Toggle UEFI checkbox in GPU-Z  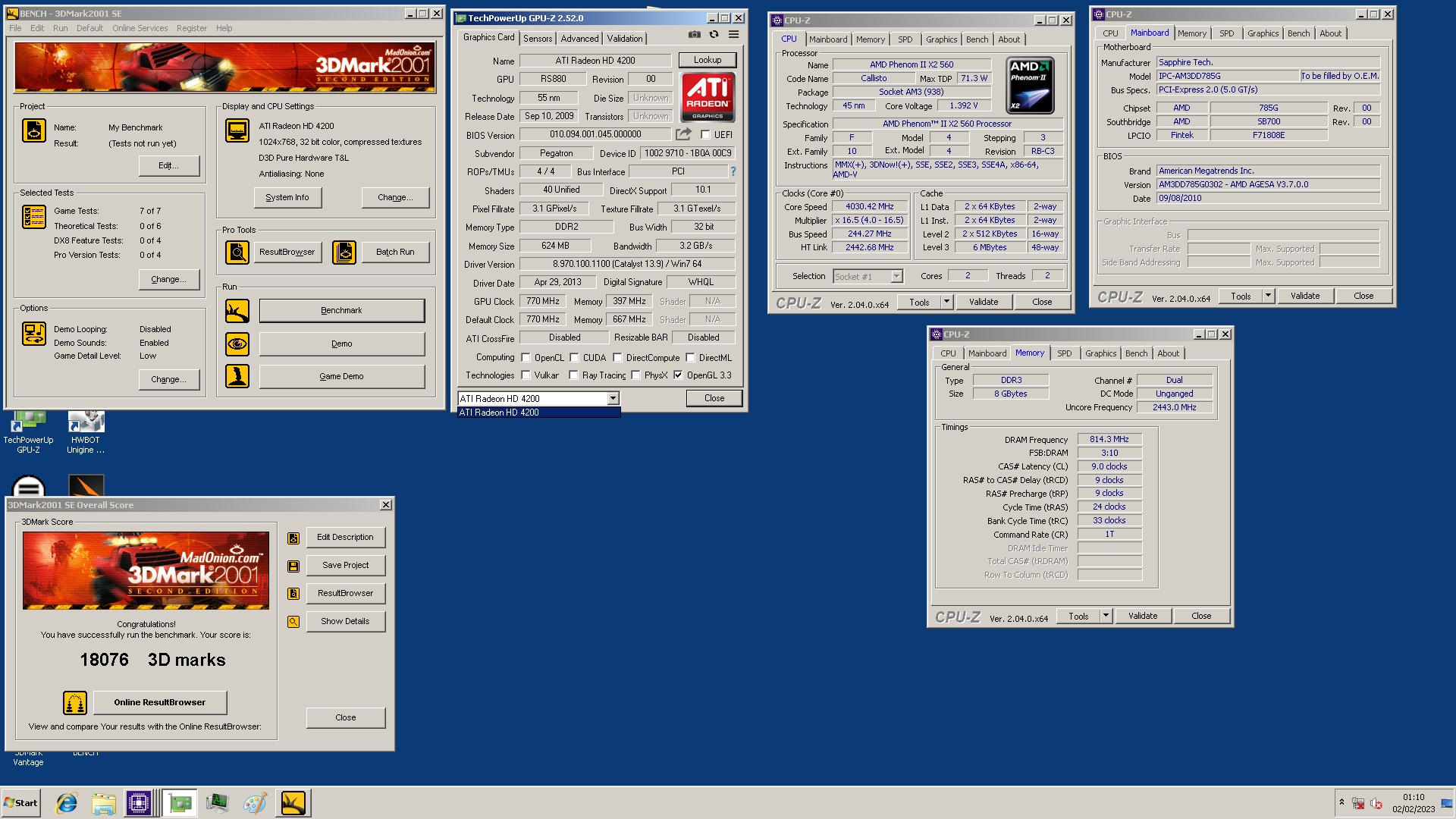[x=705, y=135]
